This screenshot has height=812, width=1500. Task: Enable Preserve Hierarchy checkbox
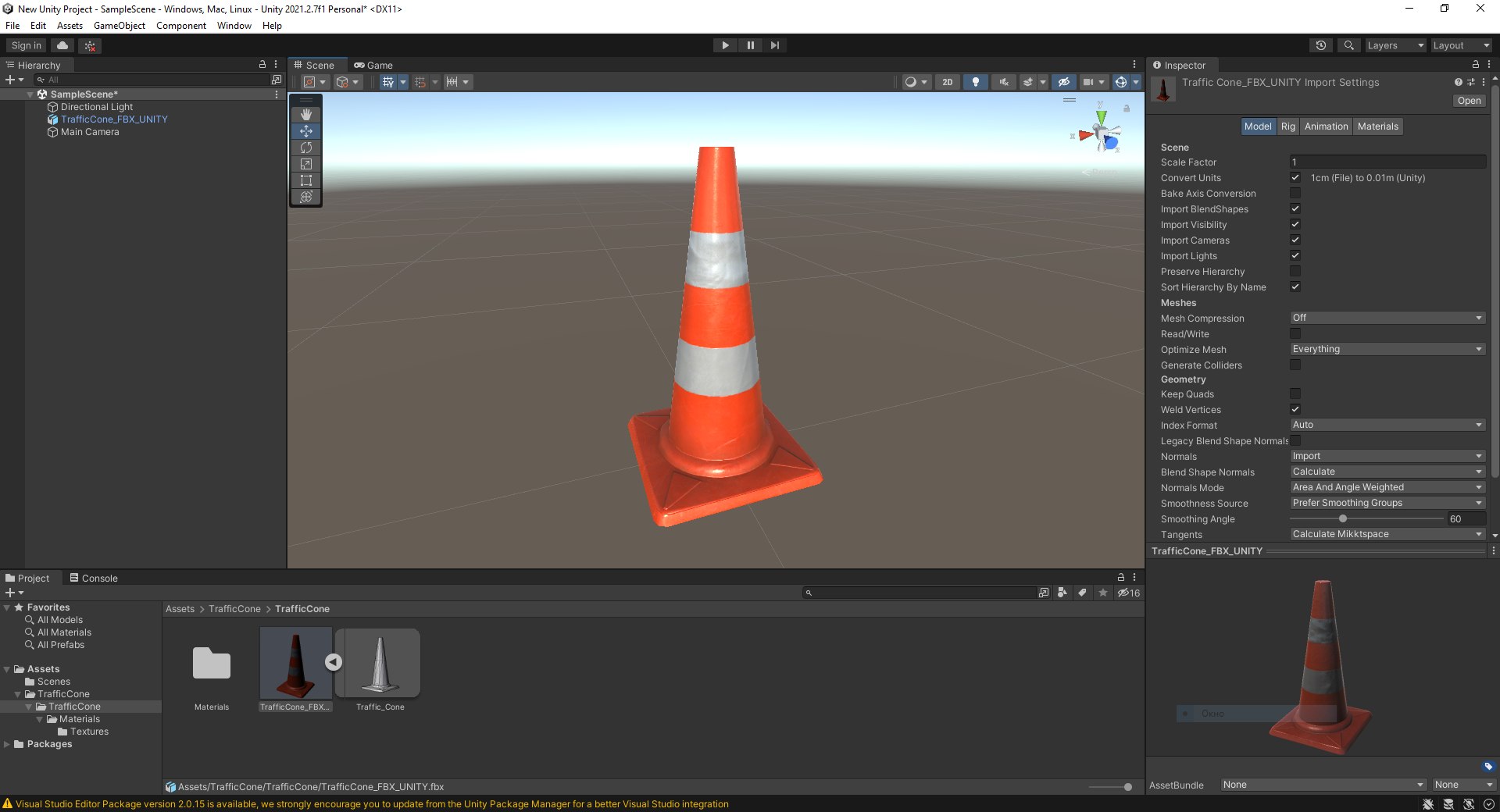pos(1295,271)
